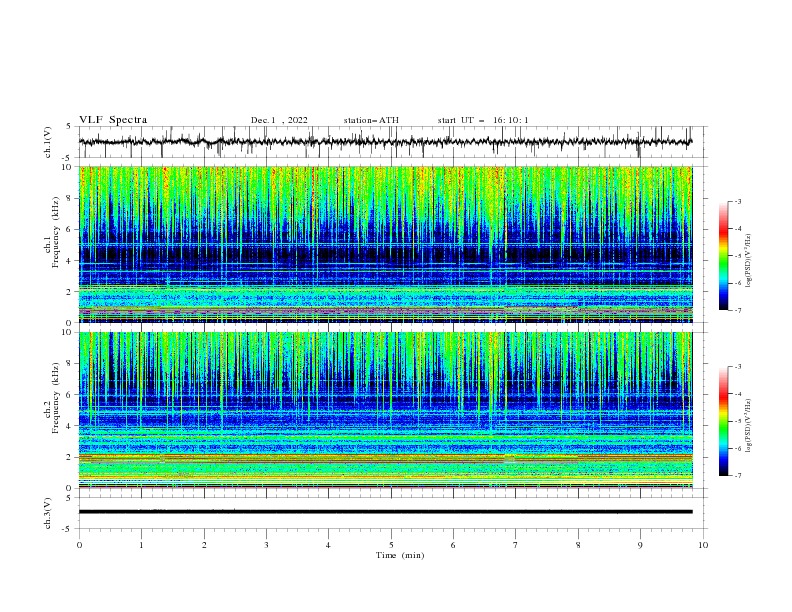
Task: Click time axis tick label "5"
Action: (x=391, y=545)
